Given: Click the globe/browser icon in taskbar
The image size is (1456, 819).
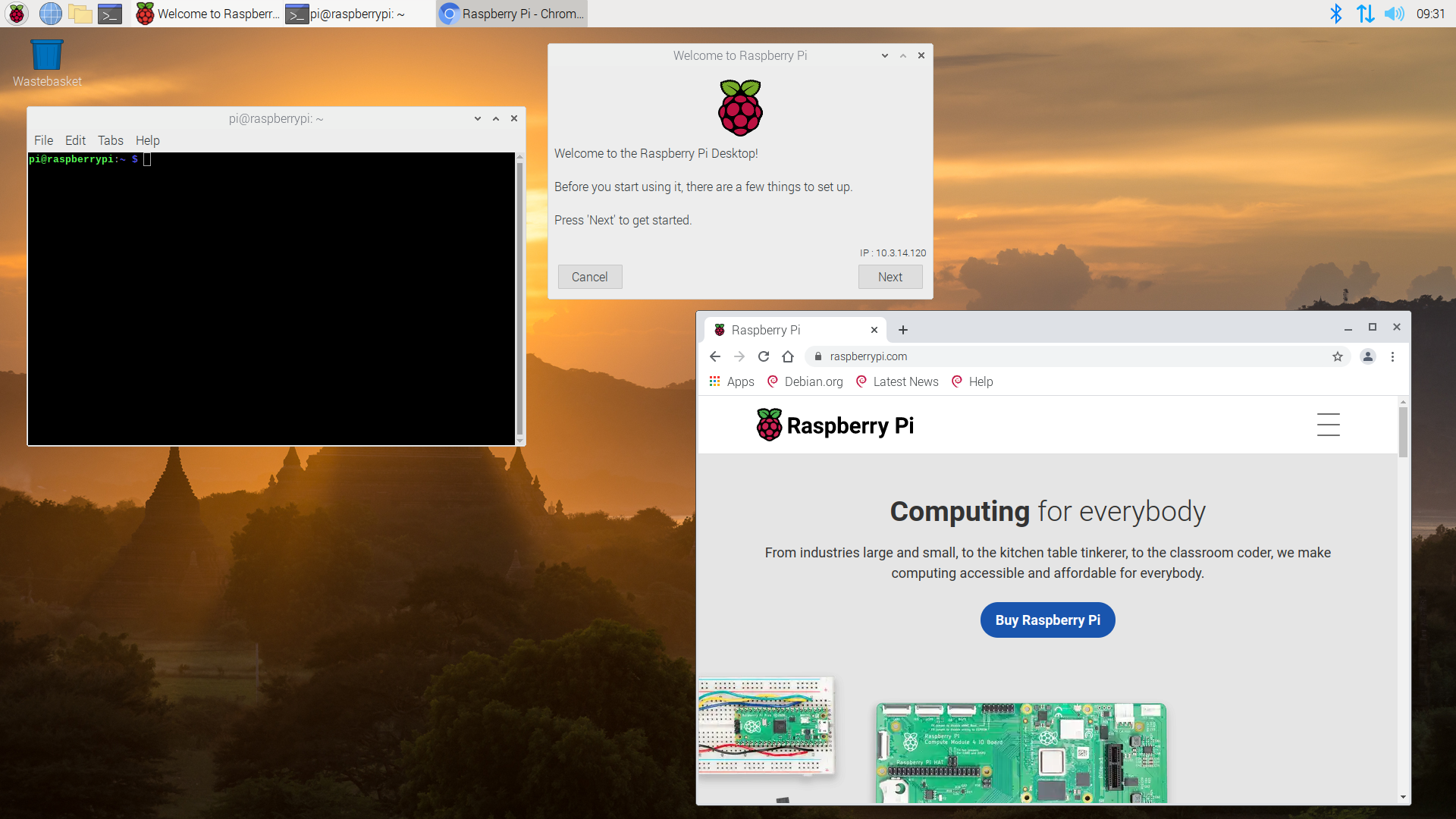Looking at the screenshot, I should tap(50, 13).
